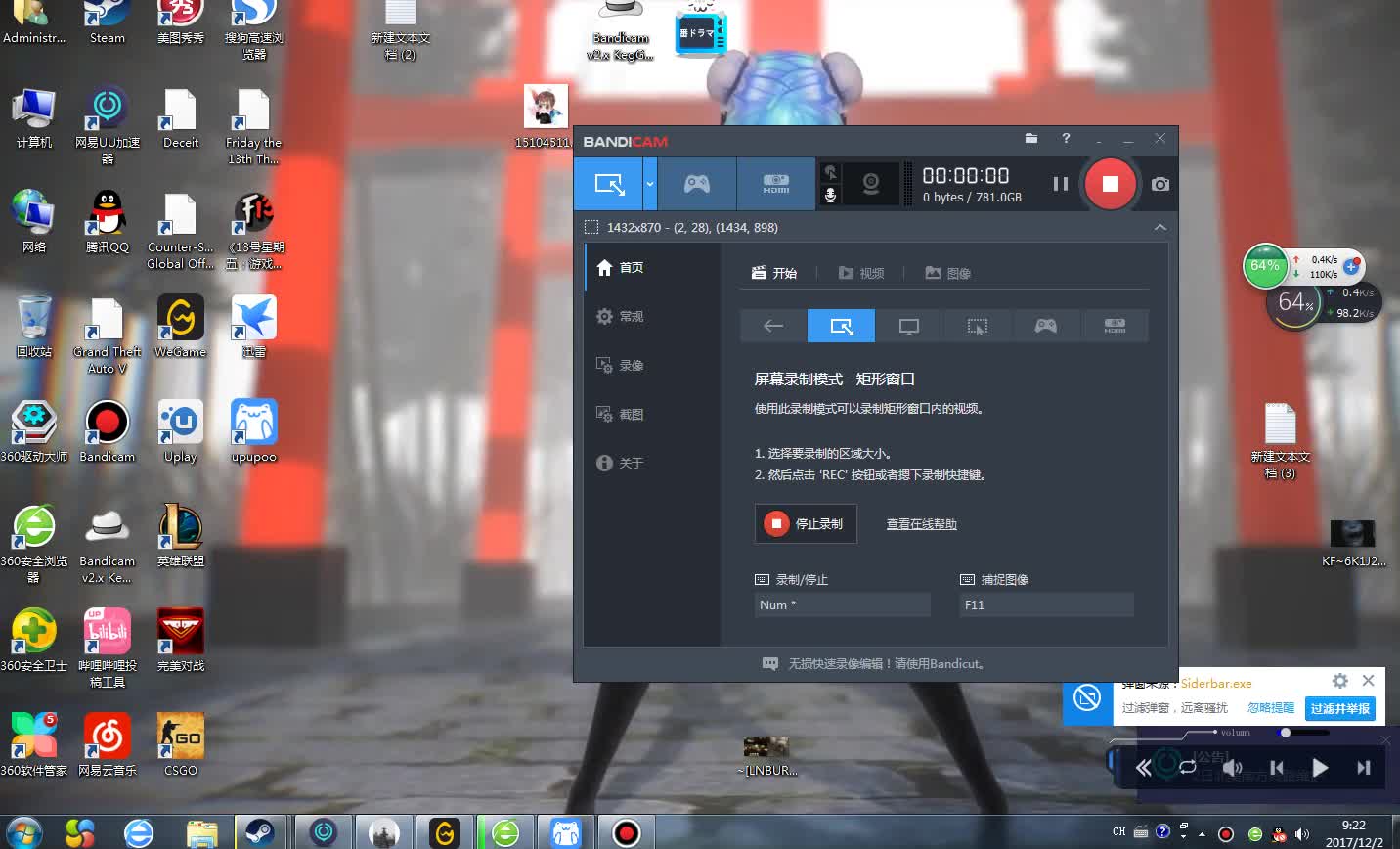Click the Bandicut promotion message at bottom
The image size is (1400, 849).
click(875, 663)
